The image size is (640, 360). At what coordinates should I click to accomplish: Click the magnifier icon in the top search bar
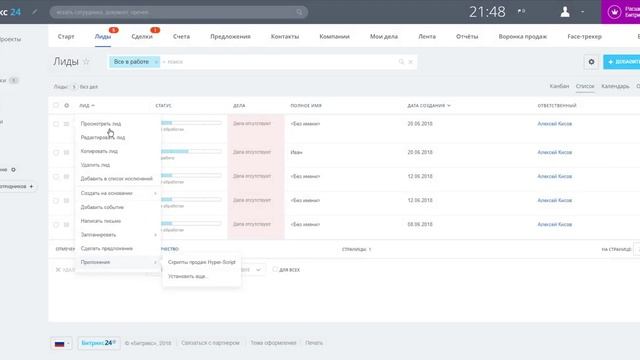pyautogui.click(x=300, y=12)
